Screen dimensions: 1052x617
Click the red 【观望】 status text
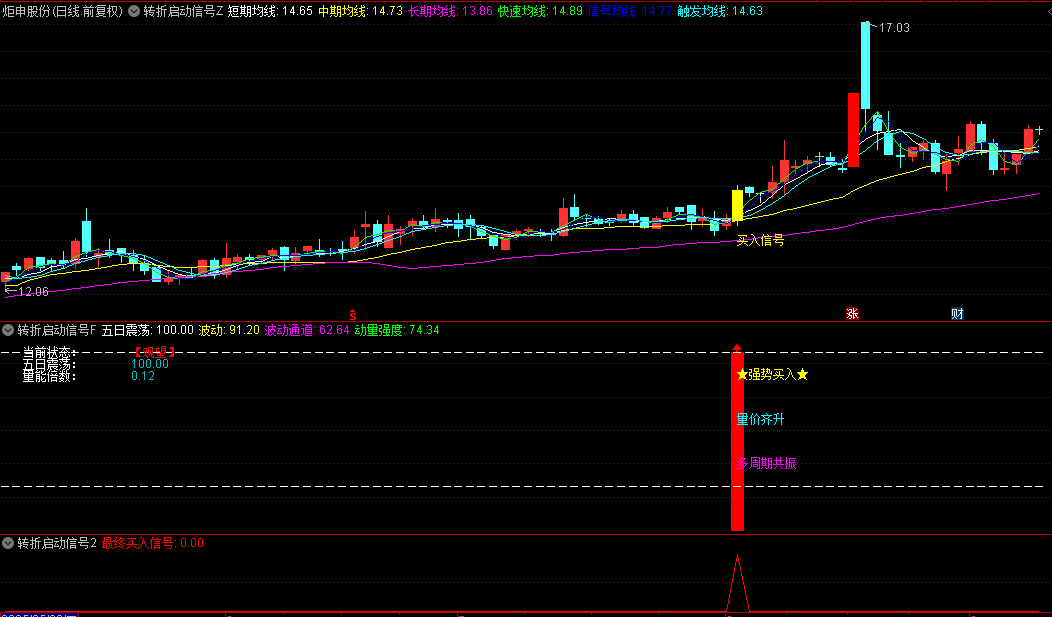(x=154, y=352)
